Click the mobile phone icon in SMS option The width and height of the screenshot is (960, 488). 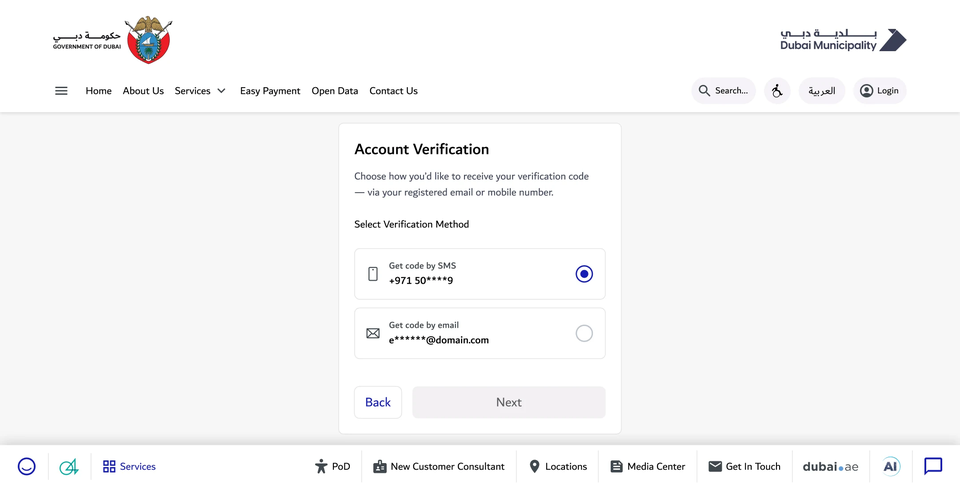pos(373,274)
